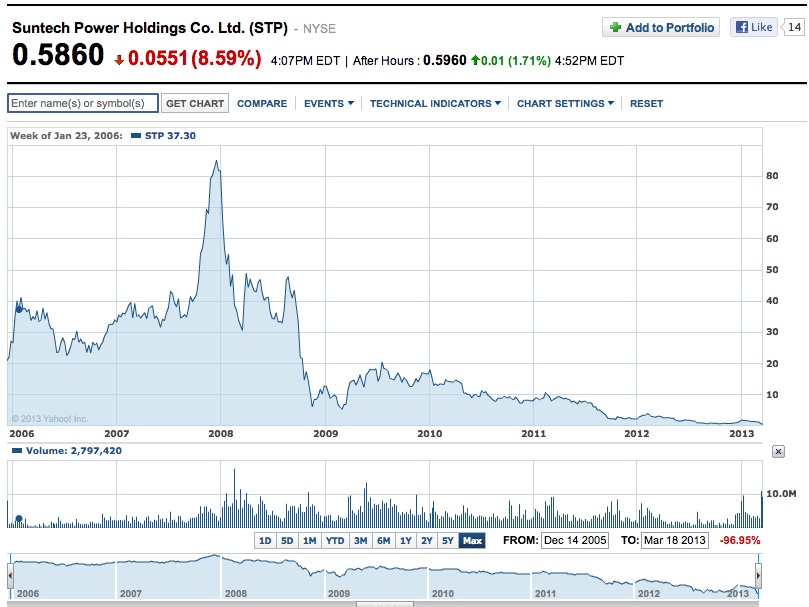The width and height of the screenshot is (809, 607).
Task: Switch to YTD time range
Action: [x=335, y=541]
